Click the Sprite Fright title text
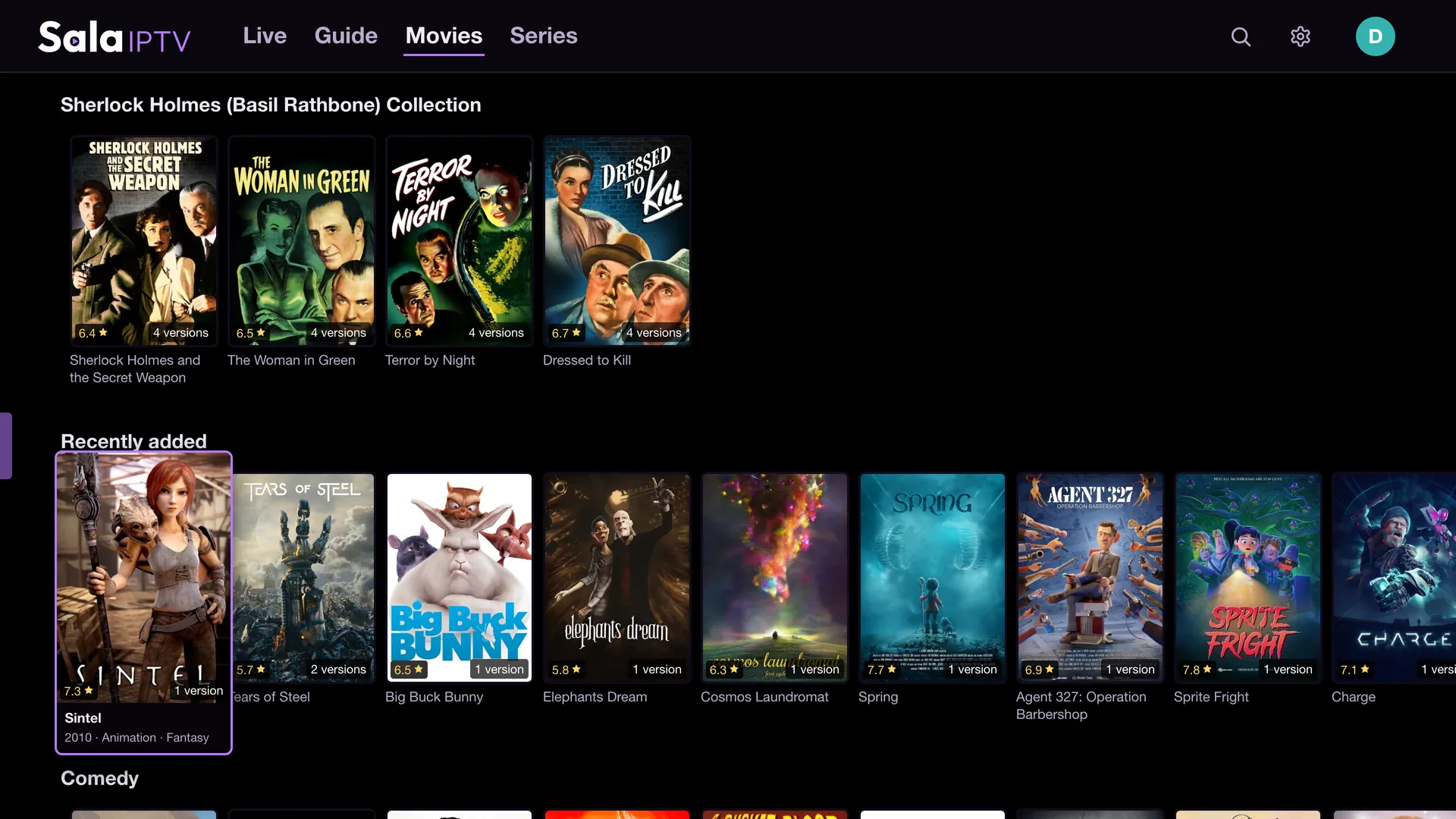Image resolution: width=1456 pixels, height=819 pixels. point(1211,697)
